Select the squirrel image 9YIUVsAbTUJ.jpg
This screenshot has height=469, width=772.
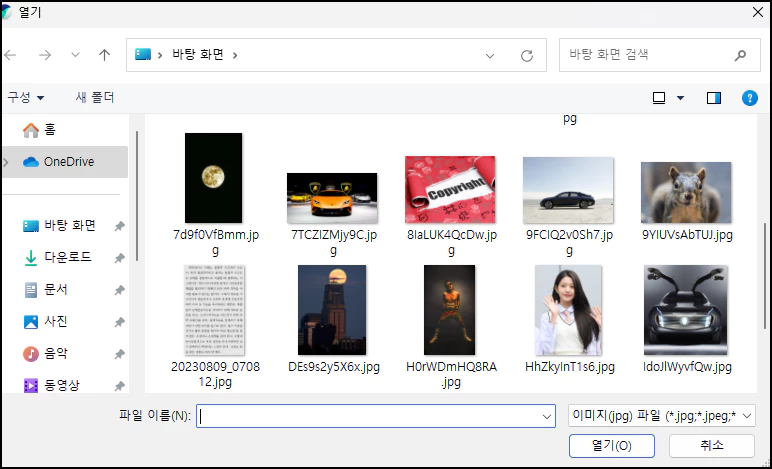(x=686, y=193)
